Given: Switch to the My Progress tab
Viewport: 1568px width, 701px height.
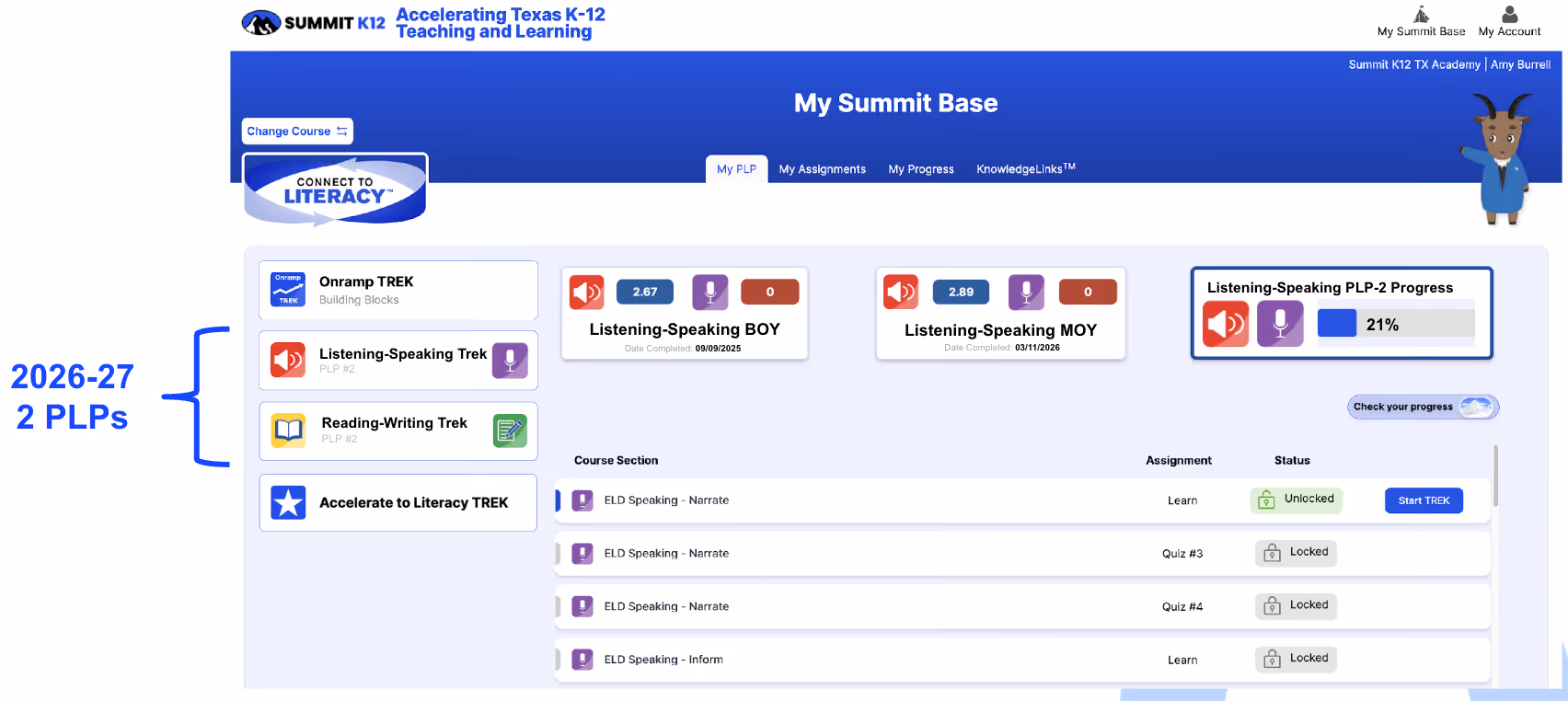Looking at the screenshot, I should point(921,169).
